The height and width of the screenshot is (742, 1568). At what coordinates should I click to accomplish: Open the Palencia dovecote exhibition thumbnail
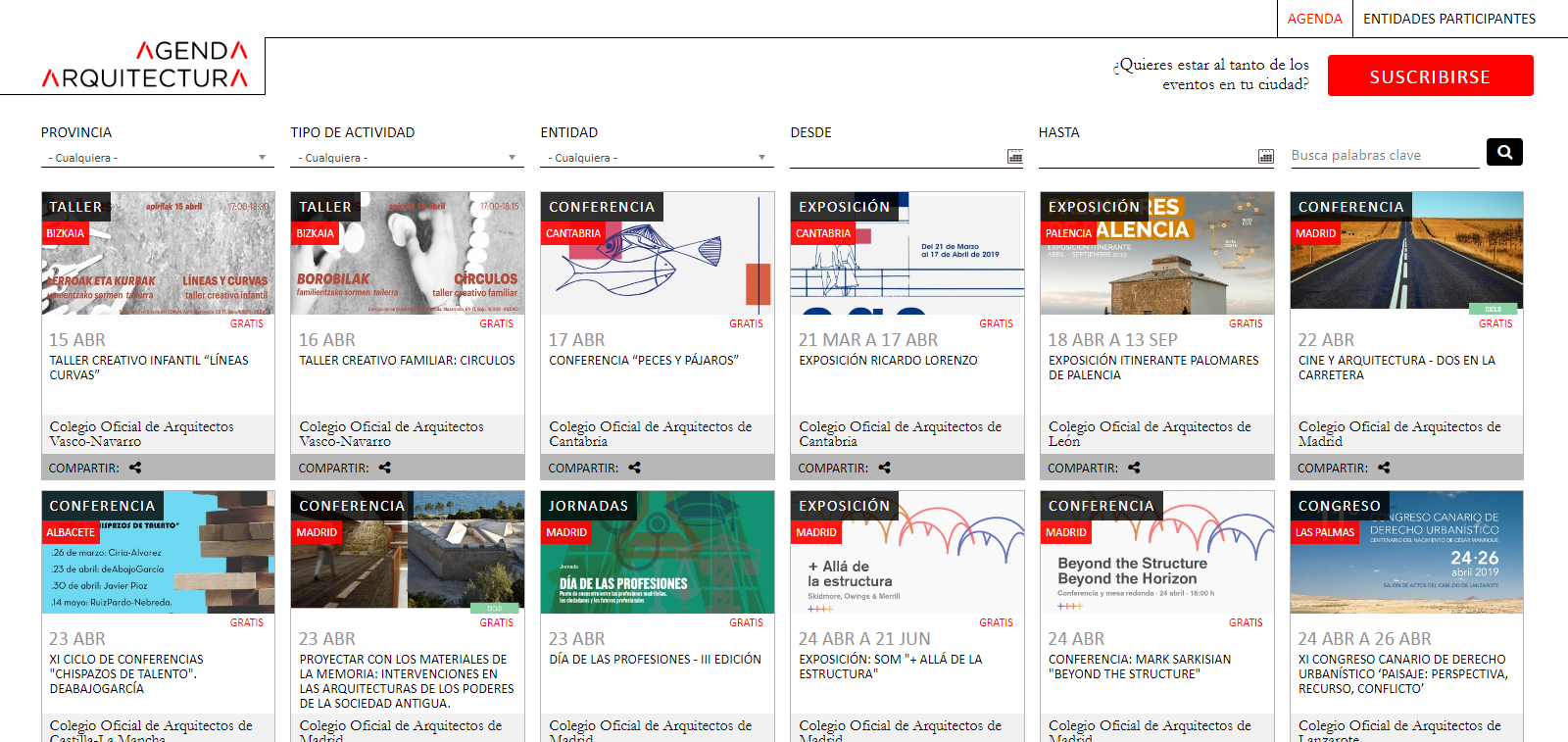click(x=1157, y=253)
